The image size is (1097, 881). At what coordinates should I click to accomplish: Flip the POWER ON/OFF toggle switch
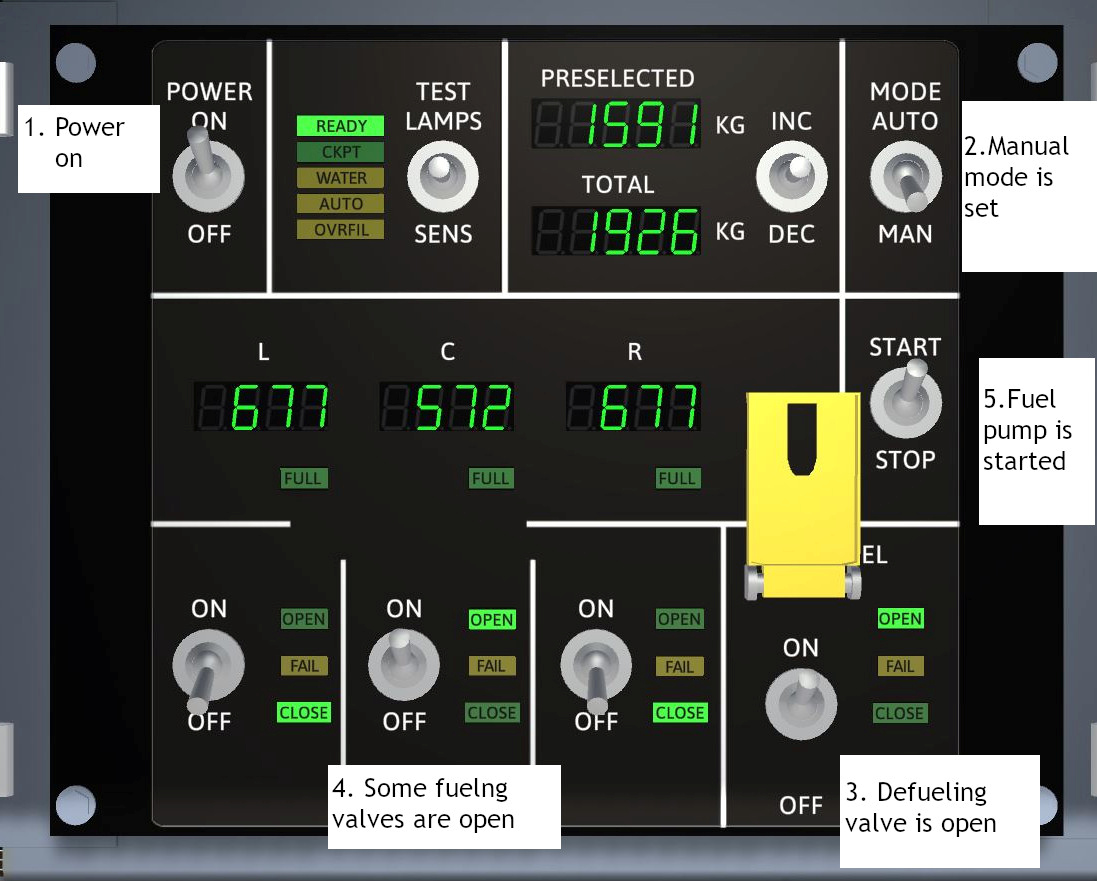coord(208,177)
